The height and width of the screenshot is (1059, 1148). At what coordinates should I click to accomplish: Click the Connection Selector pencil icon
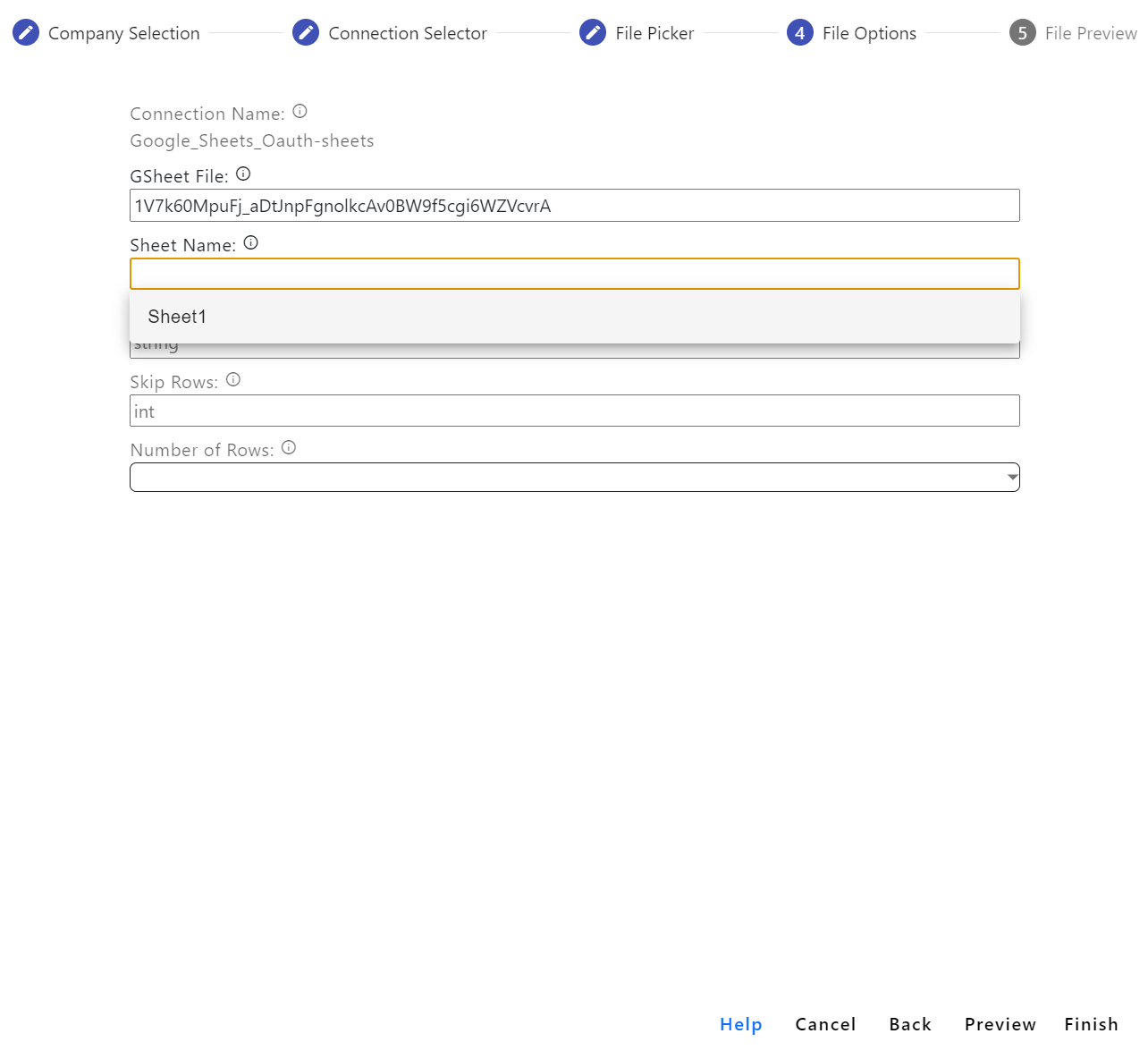(306, 33)
